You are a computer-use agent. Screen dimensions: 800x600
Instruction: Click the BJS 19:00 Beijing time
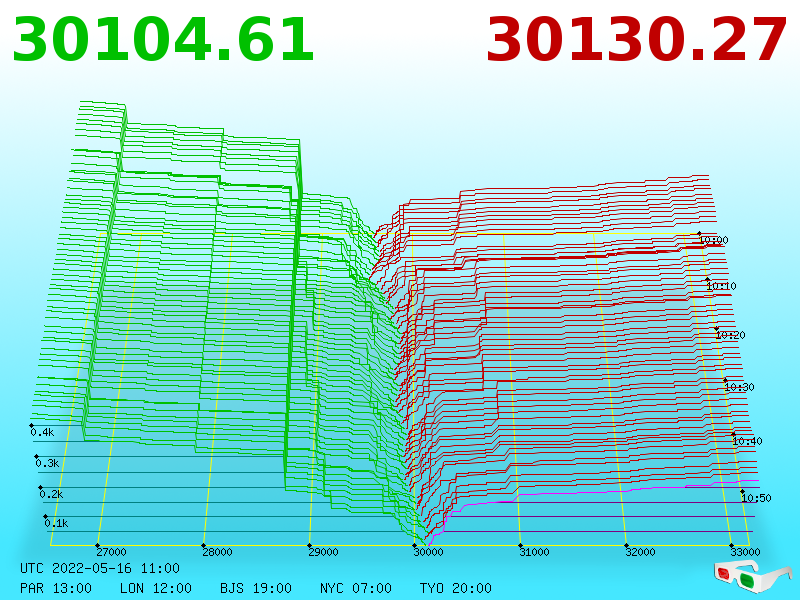pyautogui.click(x=256, y=588)
